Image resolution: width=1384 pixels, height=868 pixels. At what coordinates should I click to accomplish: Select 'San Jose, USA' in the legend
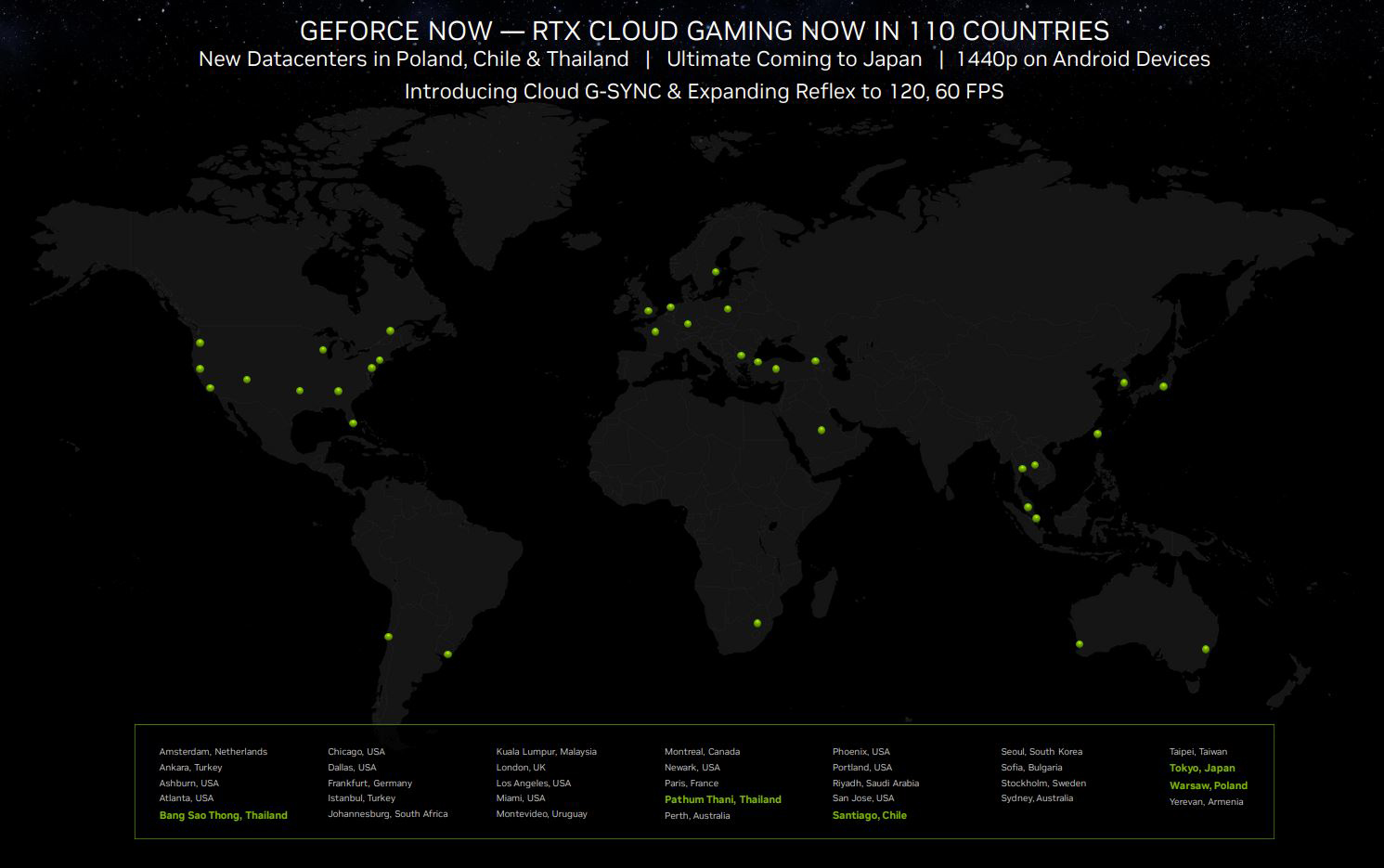(863, 798)
